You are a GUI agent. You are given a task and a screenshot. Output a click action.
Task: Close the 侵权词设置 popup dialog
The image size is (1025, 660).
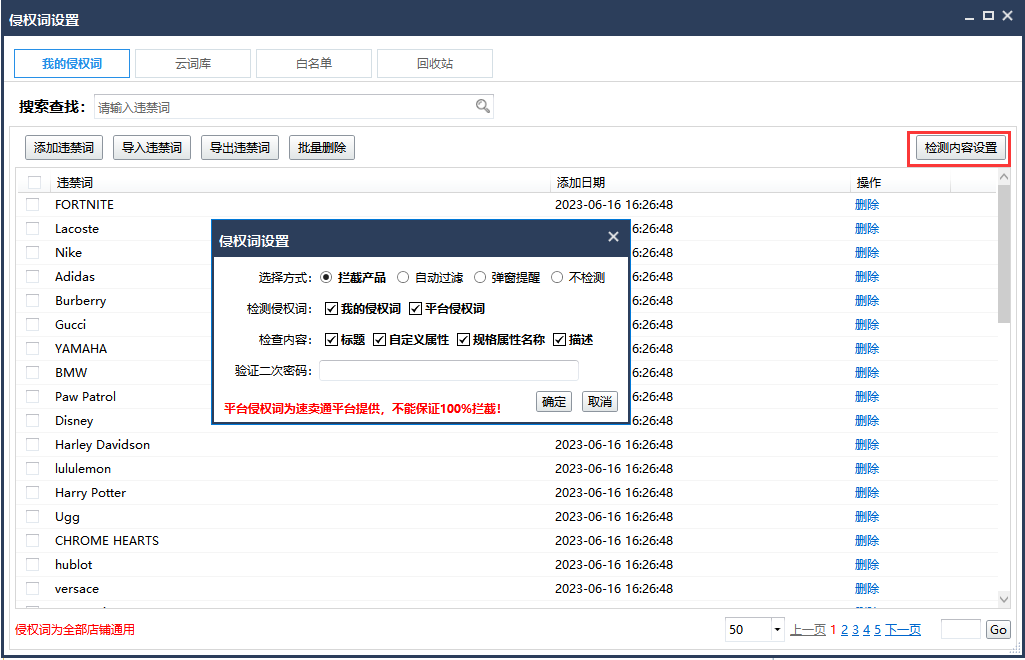click(x=613, y=237)
